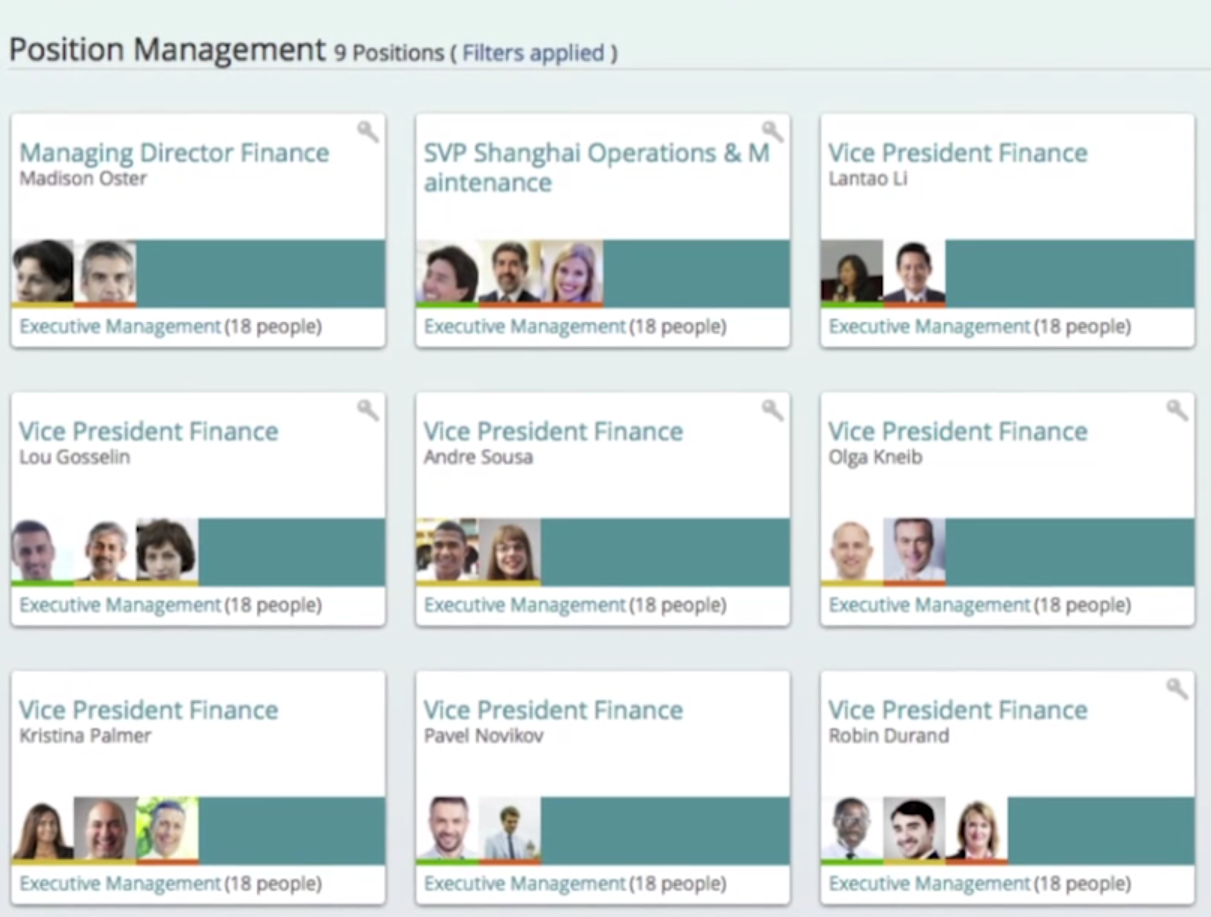This screenshot has height=917, width=1211.
Task: Click the magnifier icon on Olga Kneib's card
Action: [1177, 410]
